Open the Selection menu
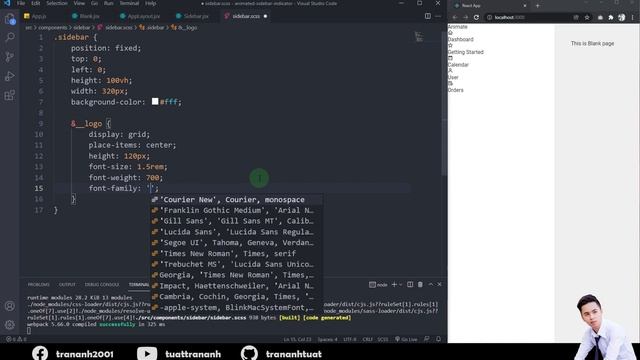The height and width of the screenshot is (360, 640). [x=57, y=3]
